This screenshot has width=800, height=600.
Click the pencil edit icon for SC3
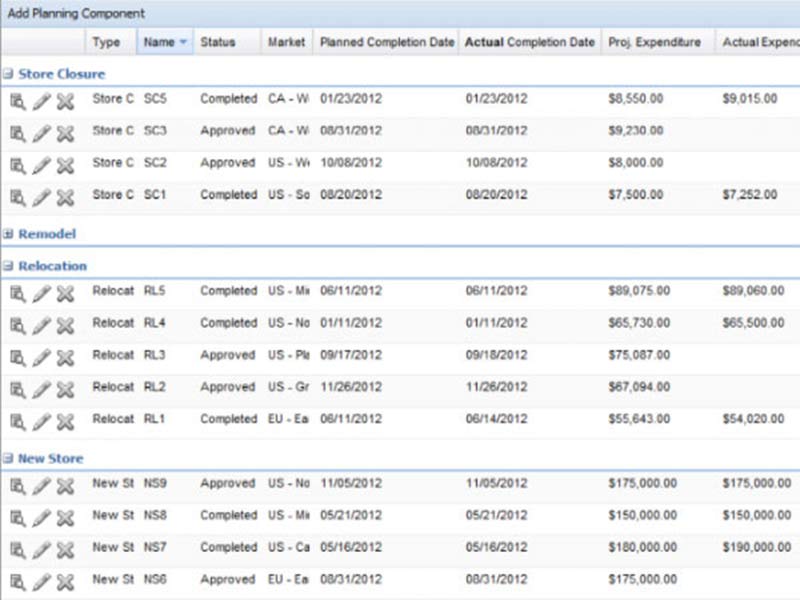coord(41,132)
